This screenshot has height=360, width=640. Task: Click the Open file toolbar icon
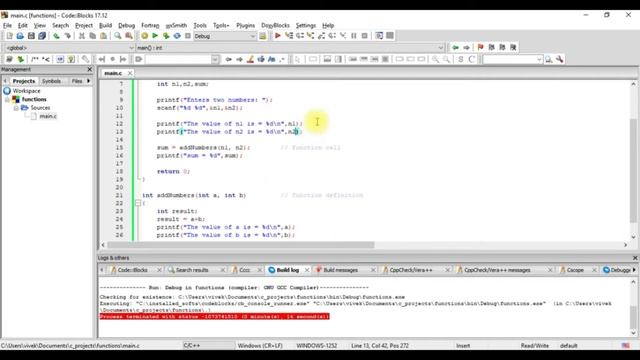click(x=20, y=36)
